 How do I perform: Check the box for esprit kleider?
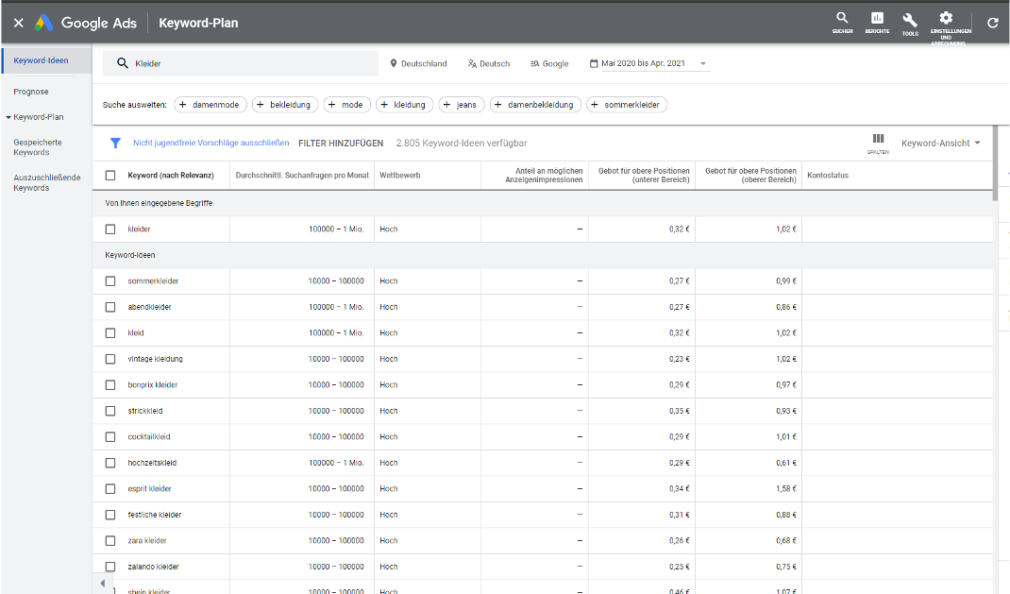click(x=110, y=489)
